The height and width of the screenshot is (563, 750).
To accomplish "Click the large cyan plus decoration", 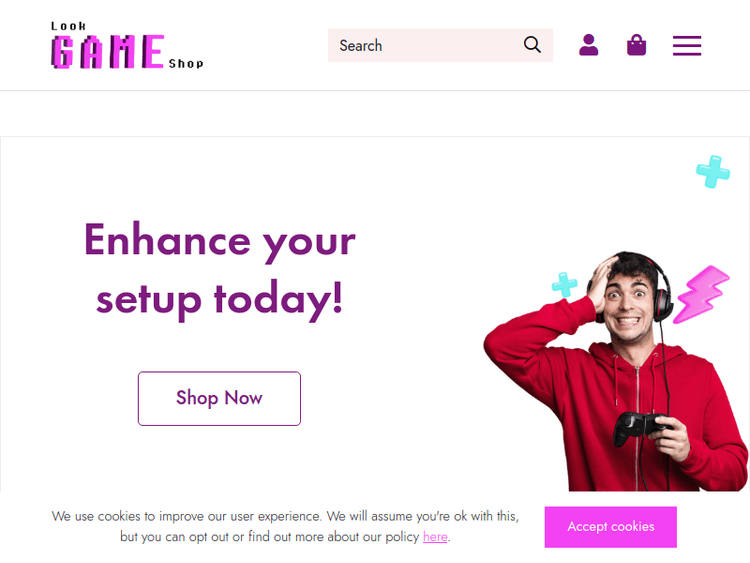I will coord(713,172).
